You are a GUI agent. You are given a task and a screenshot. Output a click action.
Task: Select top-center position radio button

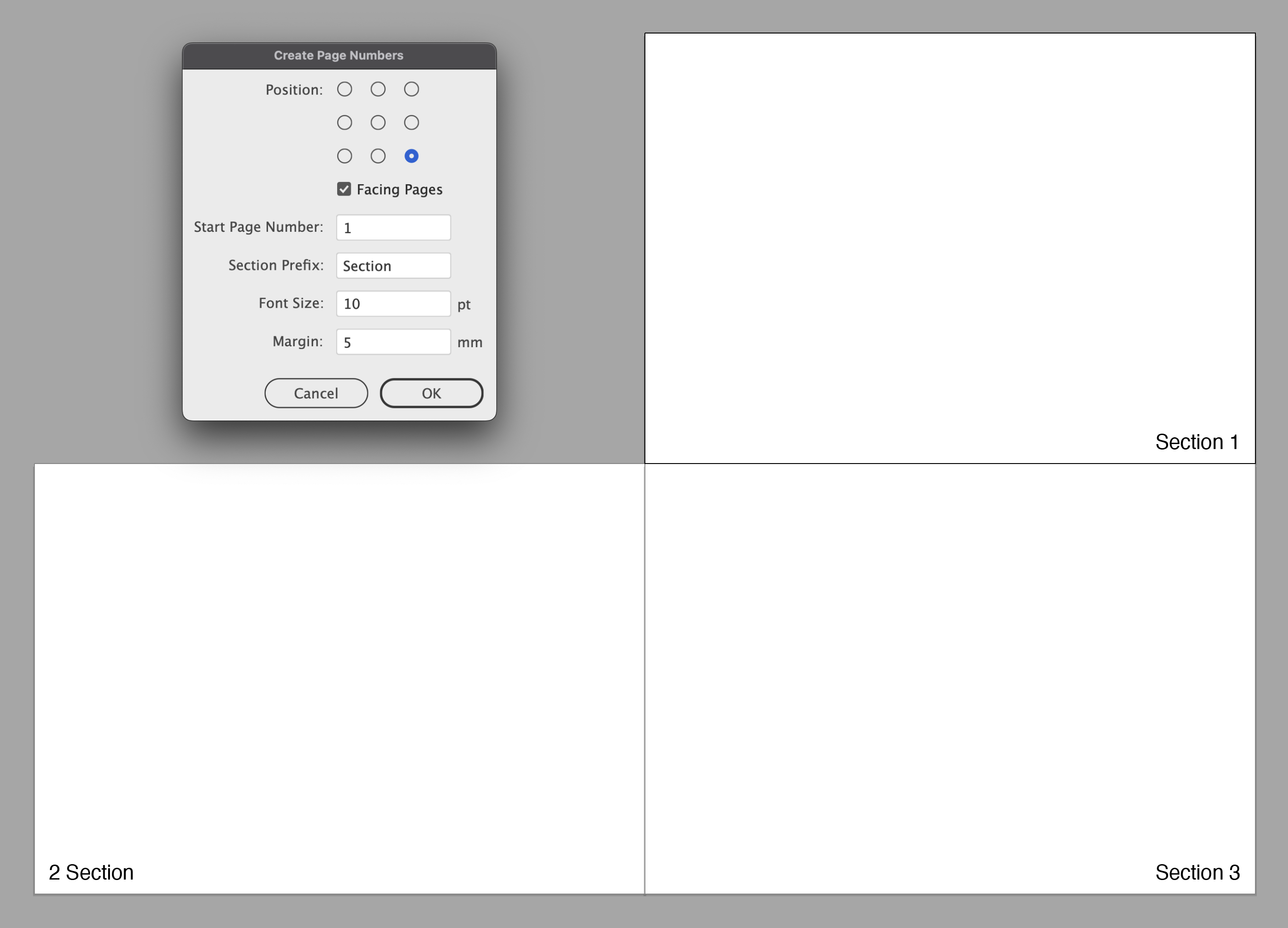pyautogui.click(x=377, y=89)
